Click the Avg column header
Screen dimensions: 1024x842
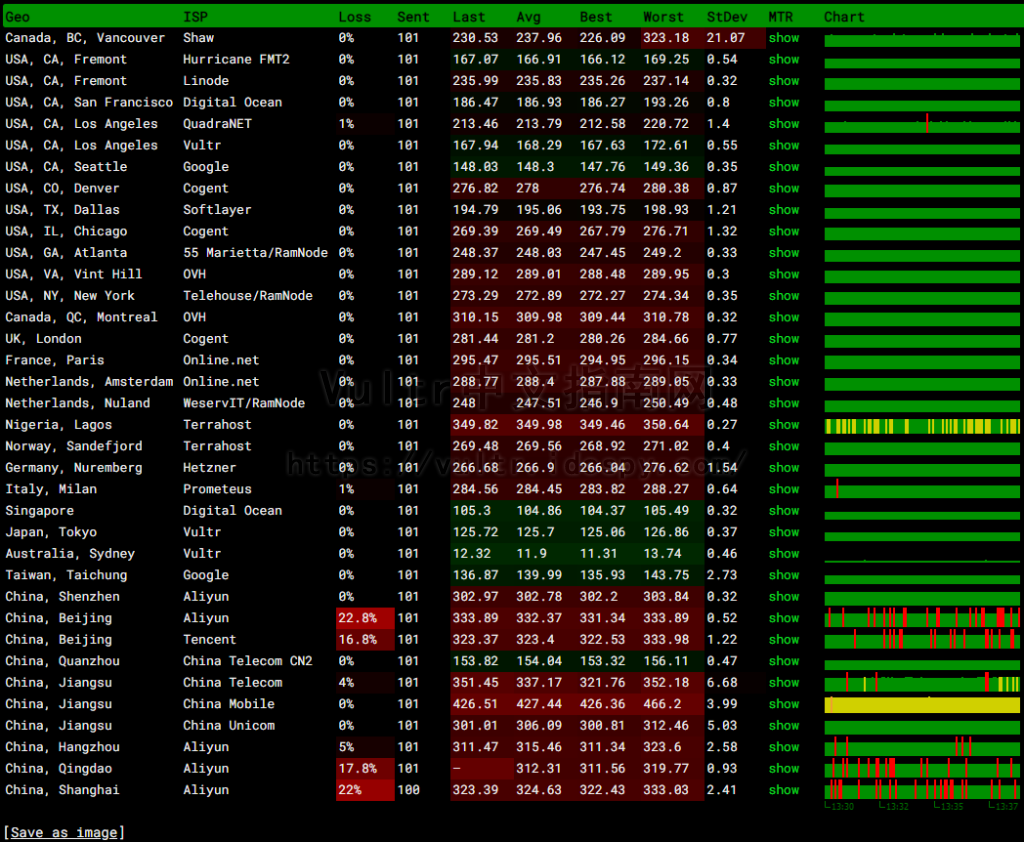click(528, 17)
